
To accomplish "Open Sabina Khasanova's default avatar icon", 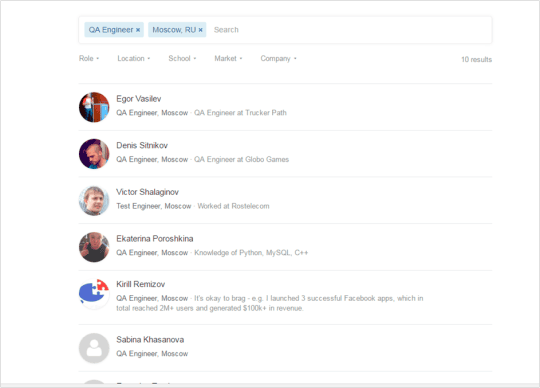I will coord(94,348).
